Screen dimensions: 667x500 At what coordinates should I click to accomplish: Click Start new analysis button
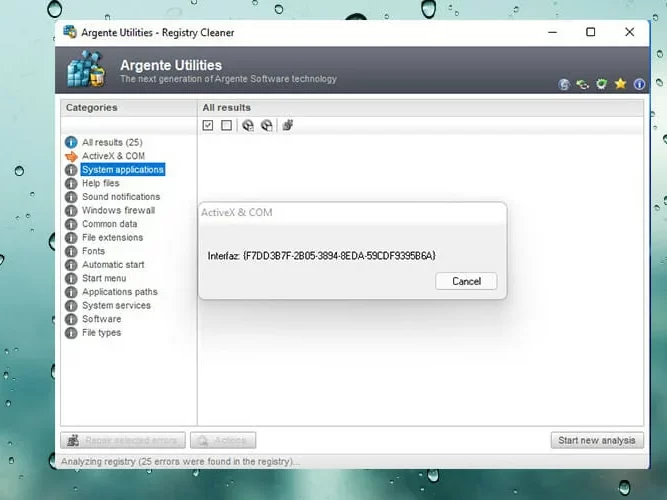[597, 440]
